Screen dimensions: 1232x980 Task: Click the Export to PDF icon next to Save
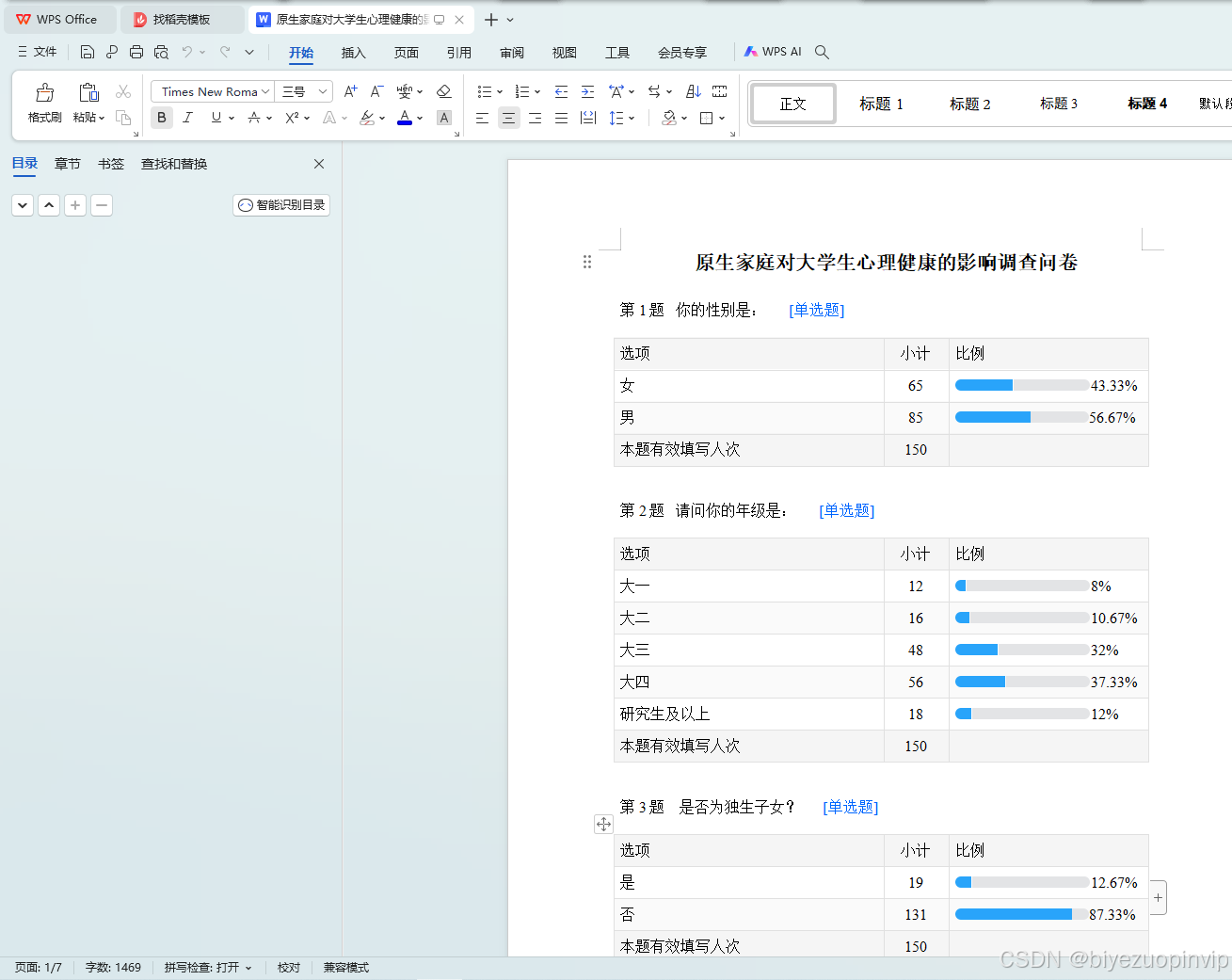(112, 52)
